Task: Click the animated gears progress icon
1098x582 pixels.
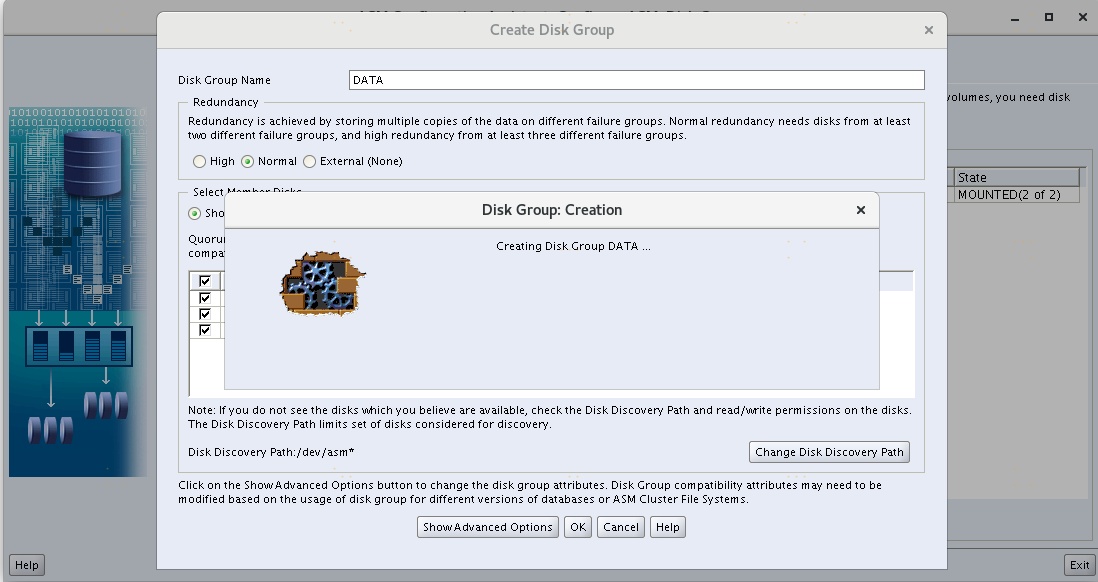Action: [320, 284]
